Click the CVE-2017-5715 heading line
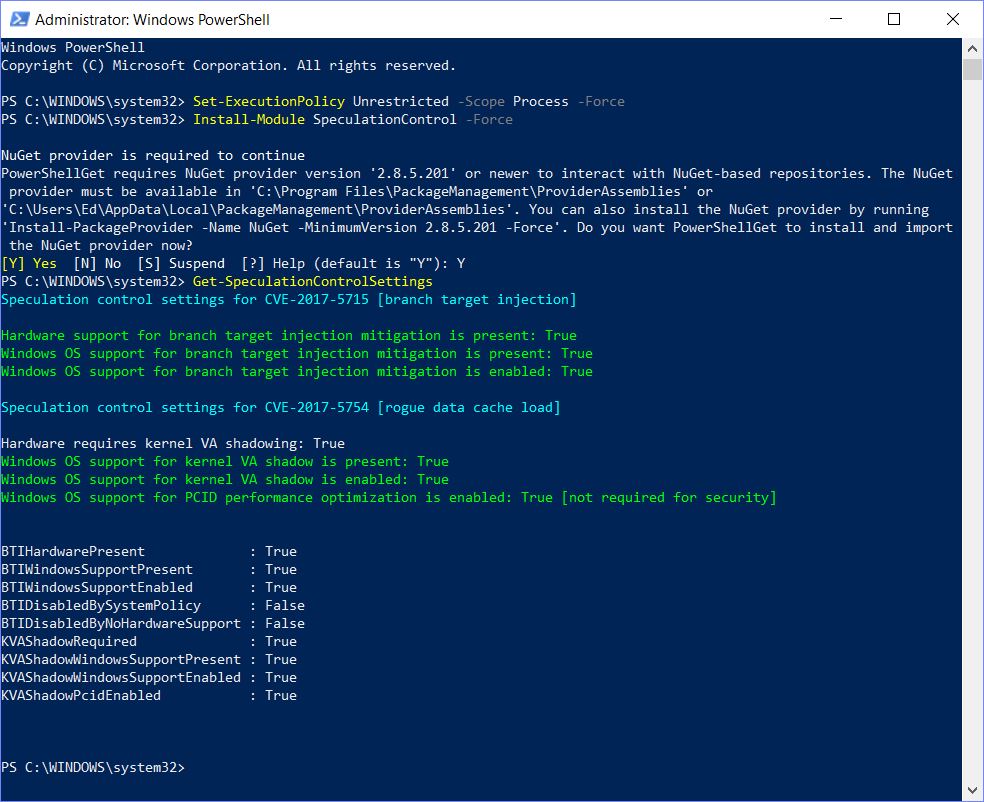This screenshot has width=984, height=802. 288,300
